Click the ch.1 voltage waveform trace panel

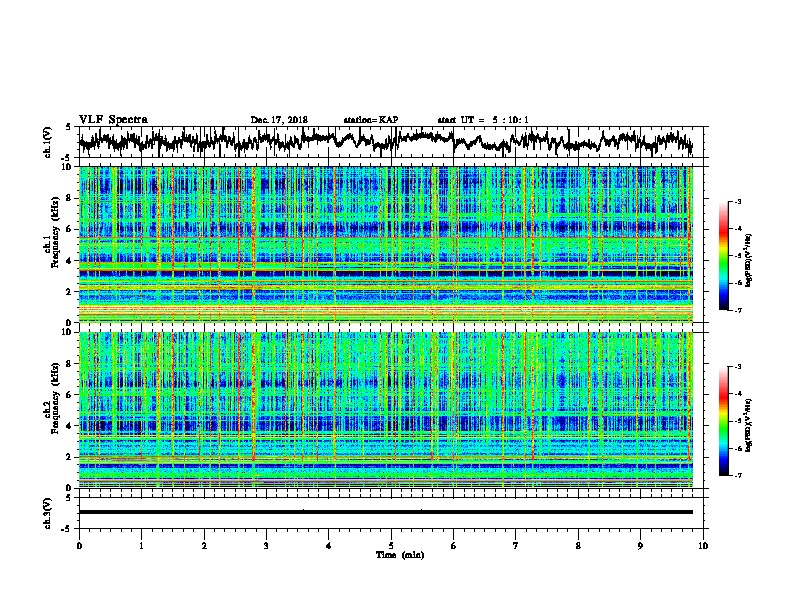393,142
